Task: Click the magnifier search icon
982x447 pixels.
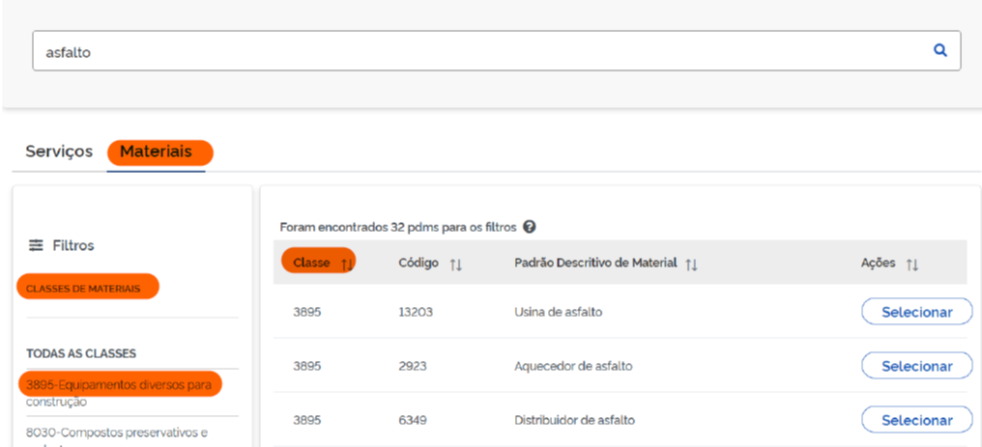Action: 940,50
